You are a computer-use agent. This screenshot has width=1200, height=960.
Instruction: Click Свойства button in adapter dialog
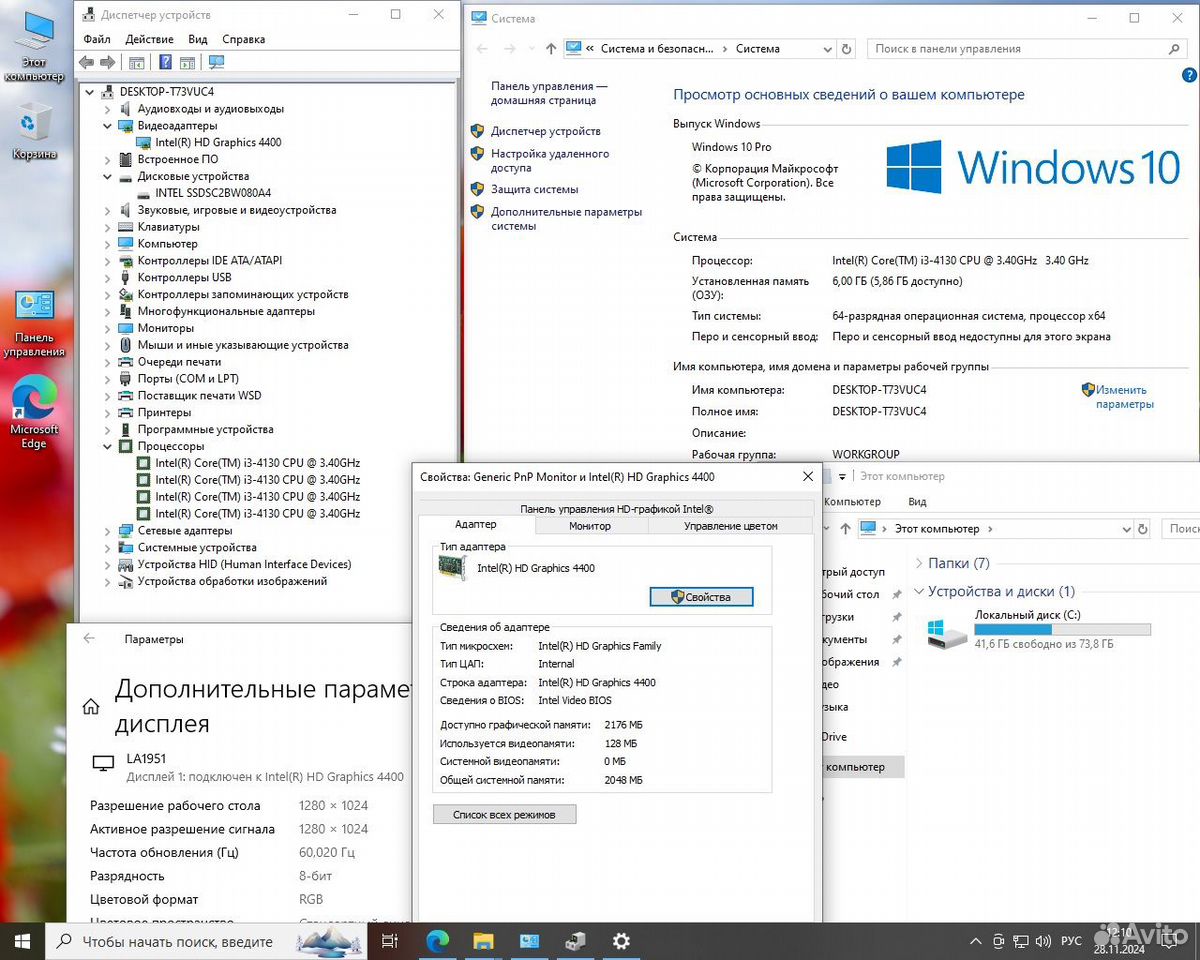(x=701, y=597)
